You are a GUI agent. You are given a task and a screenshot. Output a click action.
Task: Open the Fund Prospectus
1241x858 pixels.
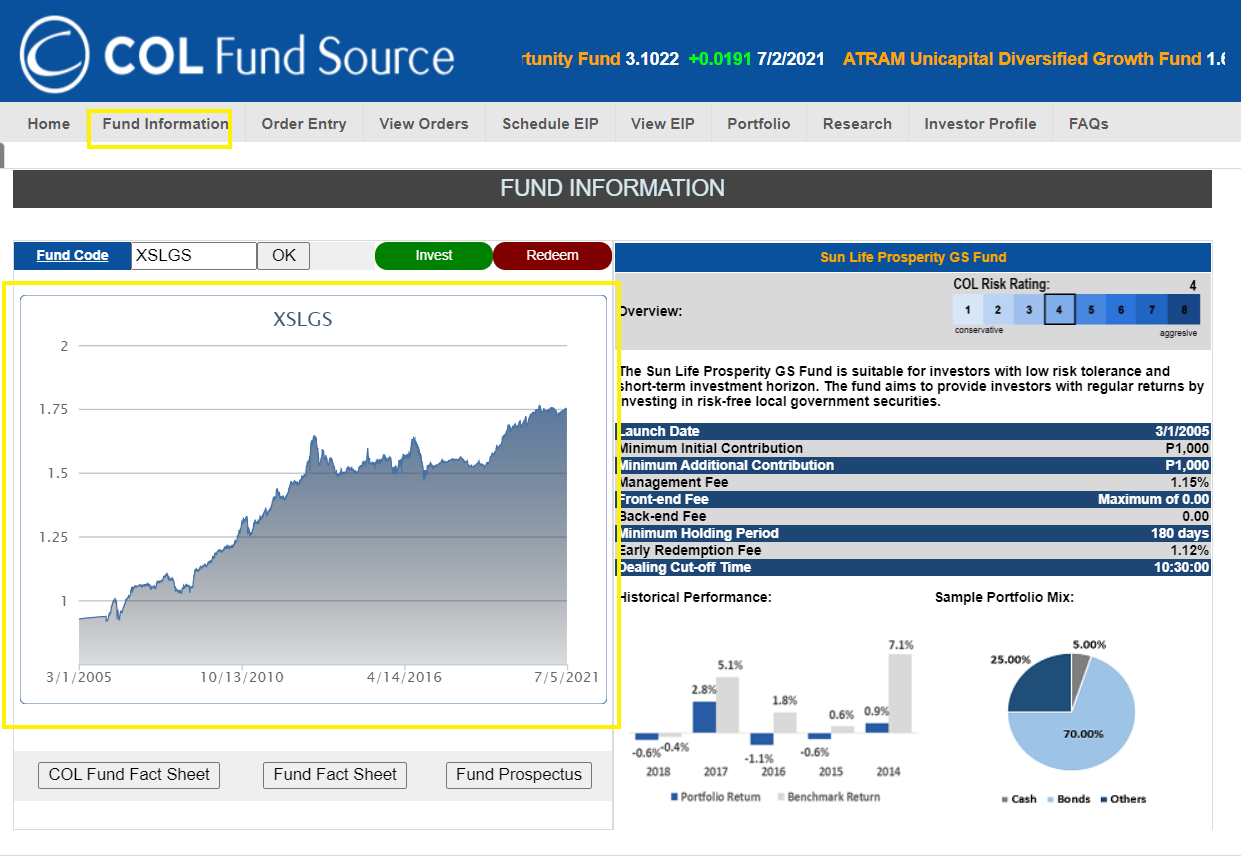[519, 775]
